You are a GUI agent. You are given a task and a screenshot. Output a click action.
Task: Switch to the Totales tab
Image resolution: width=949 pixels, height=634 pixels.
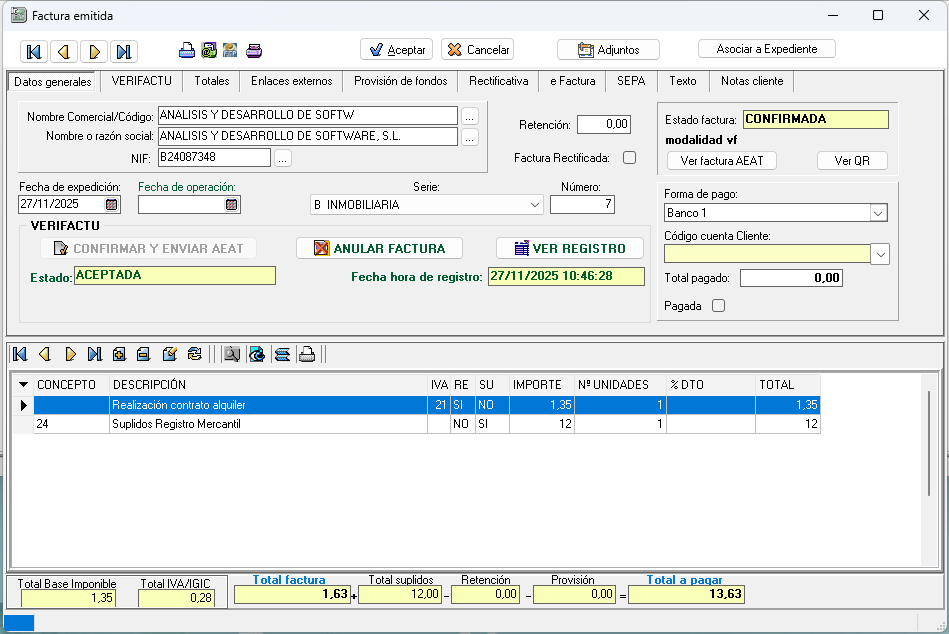coord(211,81)
